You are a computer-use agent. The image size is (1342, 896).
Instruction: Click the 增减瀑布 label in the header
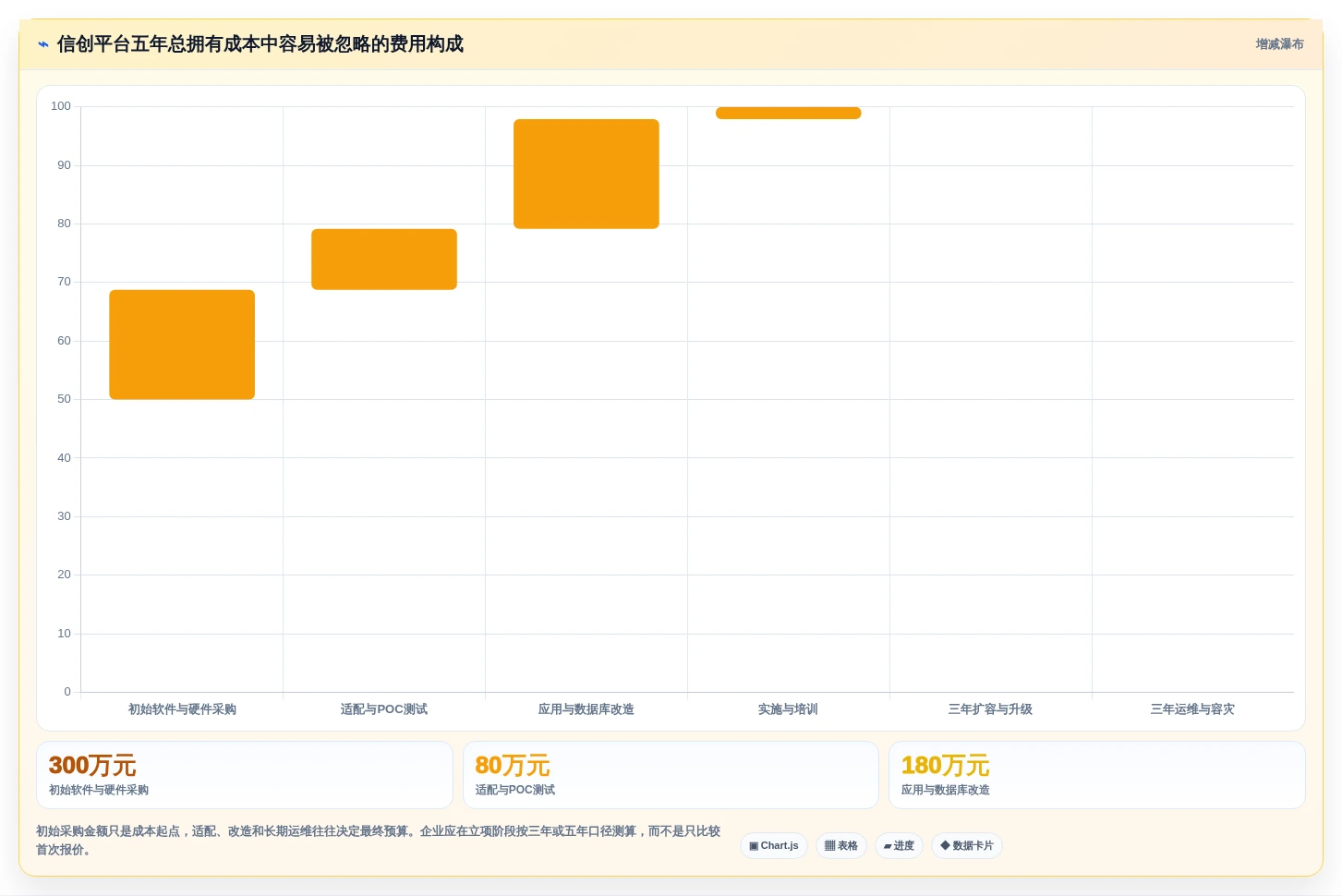click(x=1279, y=44)
